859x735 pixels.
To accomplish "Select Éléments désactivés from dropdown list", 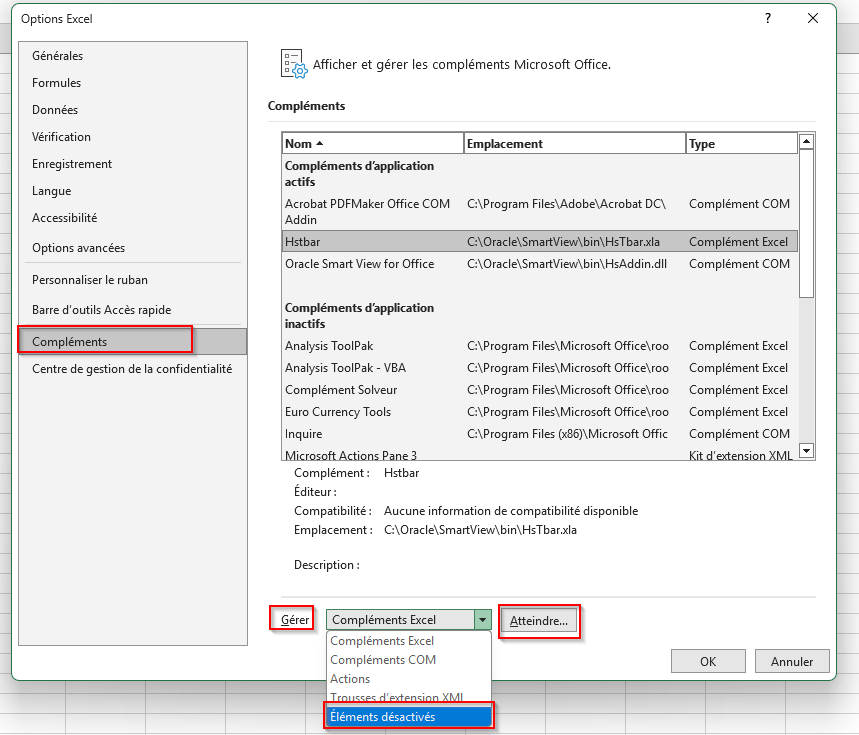I will (x=408, y=716).
